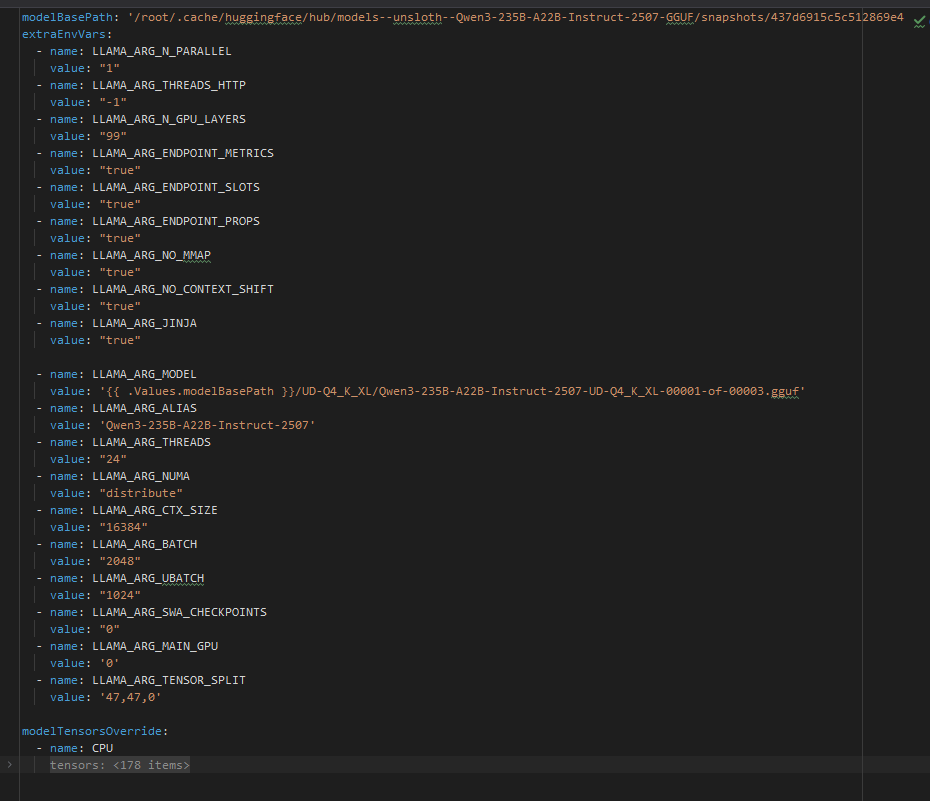Click the snapshots path string on first line
The image size is (930, 801).
point(515,17)
